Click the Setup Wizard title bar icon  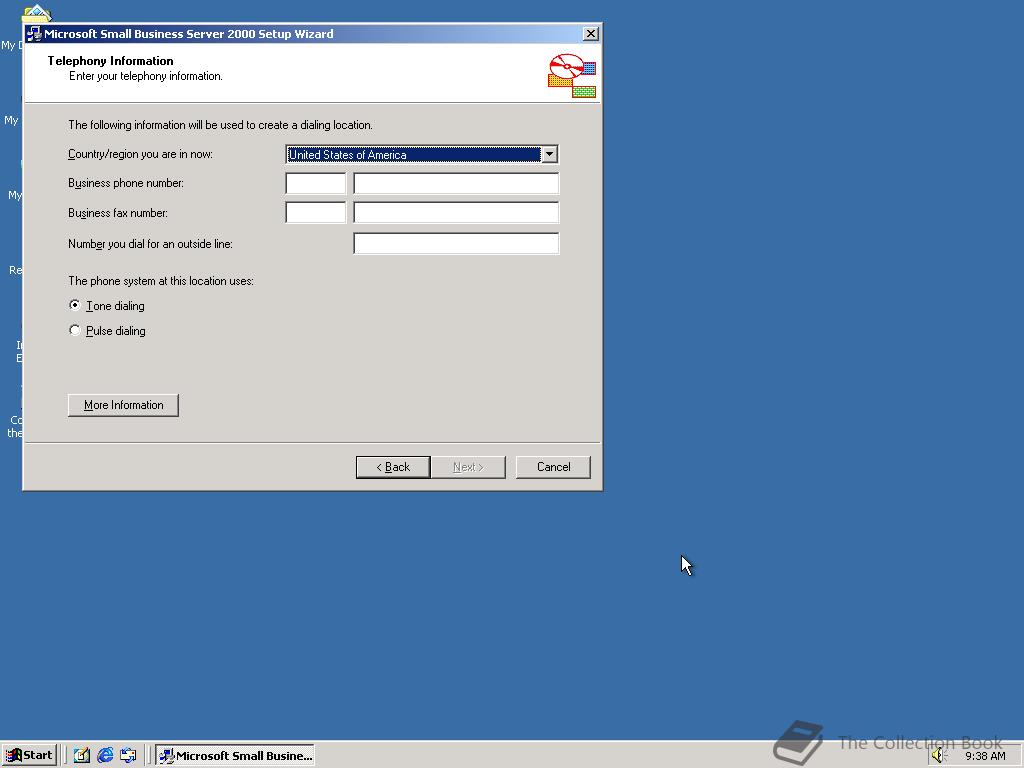(34, 34)
